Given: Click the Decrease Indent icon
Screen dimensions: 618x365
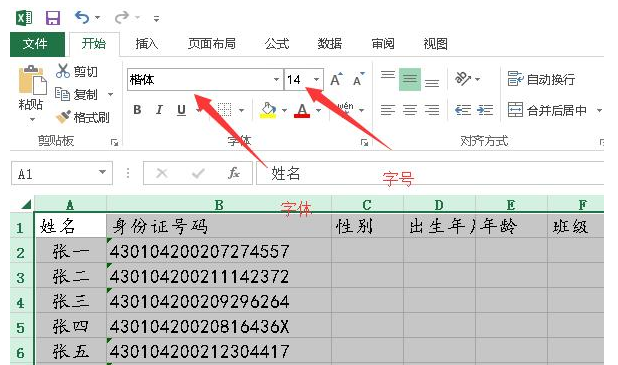Looking at the screenshot, I should click(463, 110).
